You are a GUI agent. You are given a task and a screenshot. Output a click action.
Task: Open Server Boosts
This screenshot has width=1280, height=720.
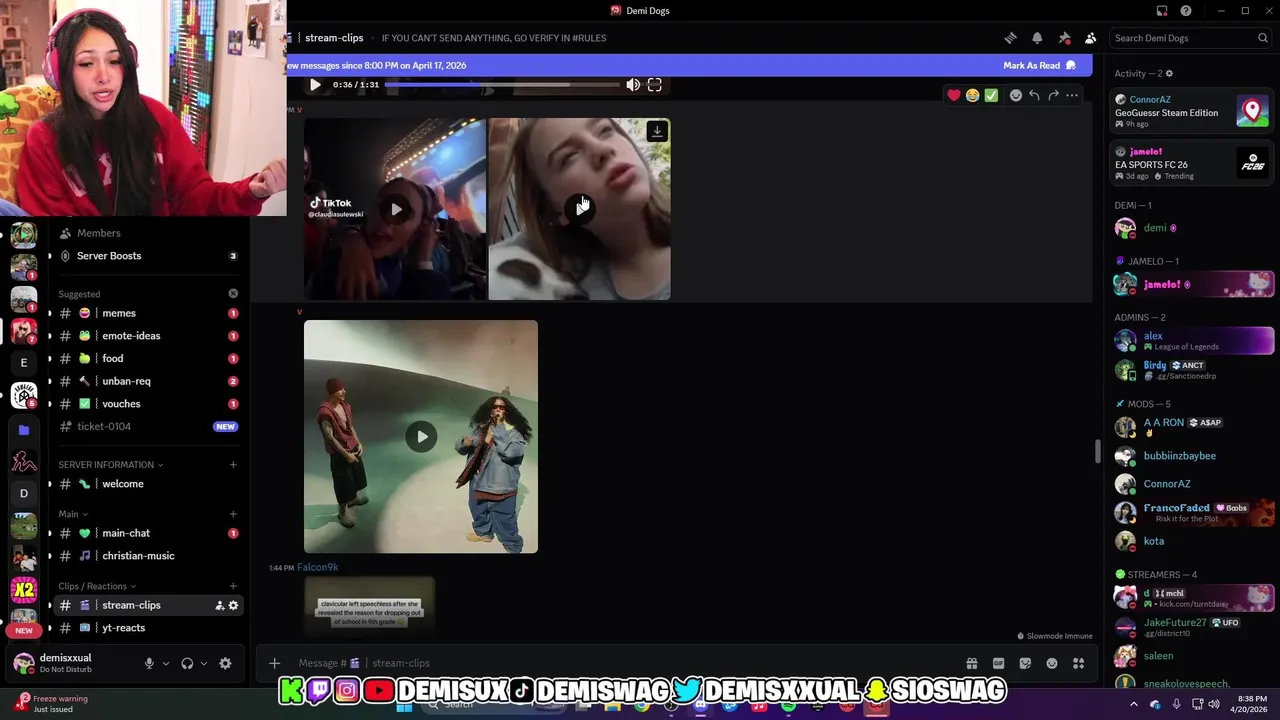coord(146,256)
